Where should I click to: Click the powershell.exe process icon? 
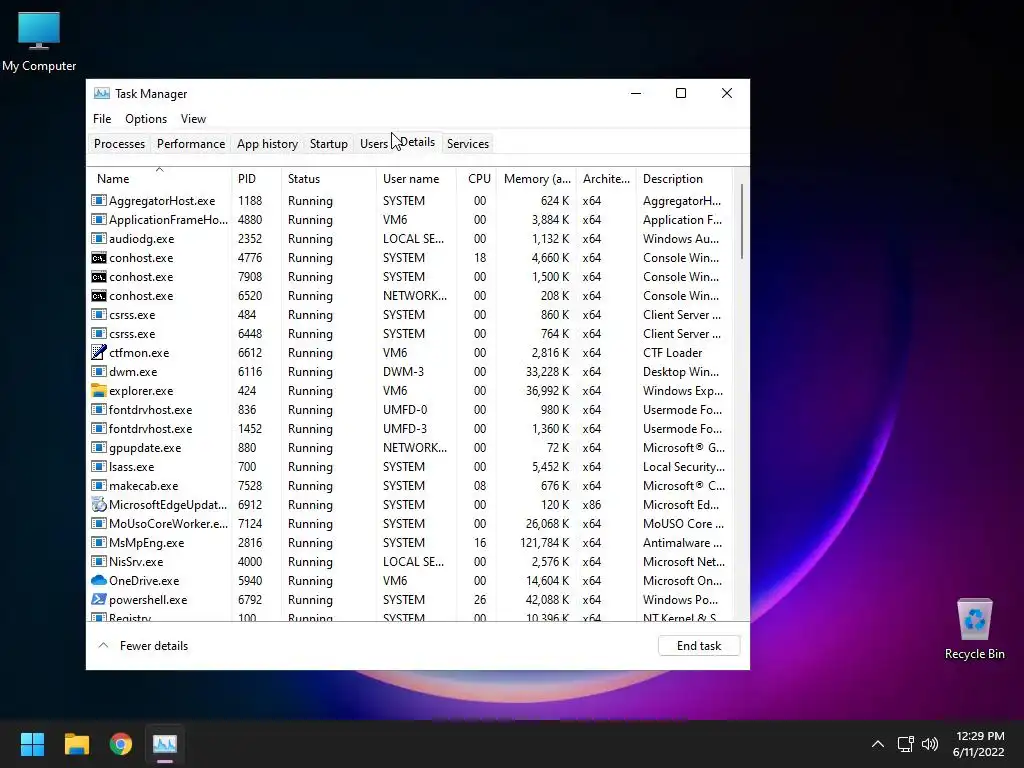tap(99, 600)
